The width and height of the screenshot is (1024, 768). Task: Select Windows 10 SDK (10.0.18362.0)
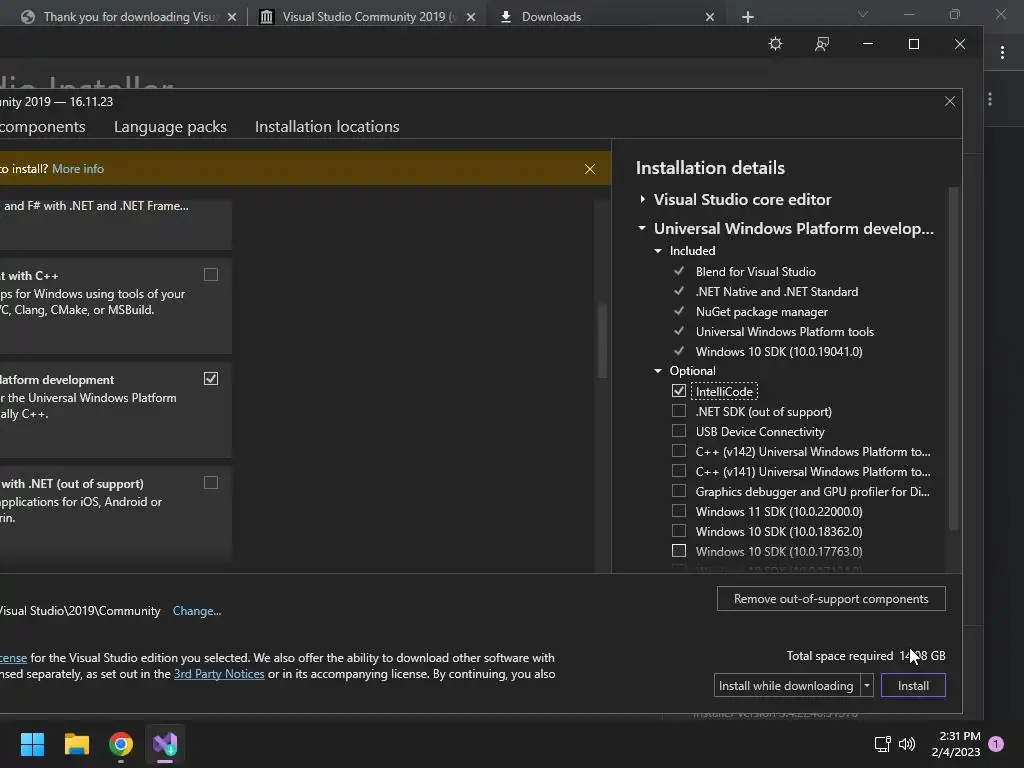679,531
